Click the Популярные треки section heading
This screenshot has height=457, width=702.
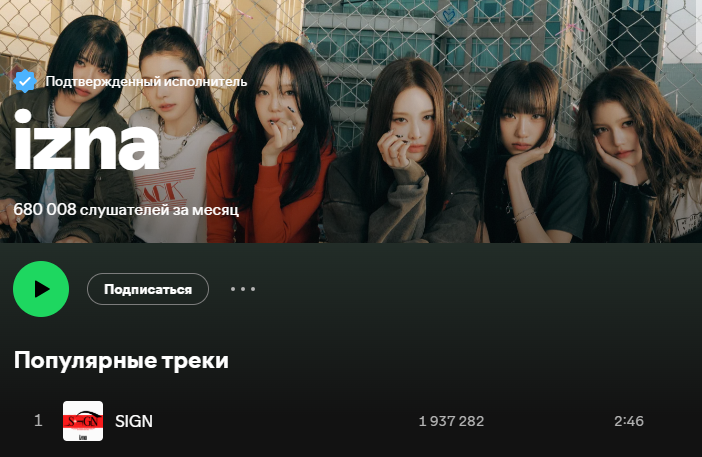pyautogui.click(x=121, y=360)
